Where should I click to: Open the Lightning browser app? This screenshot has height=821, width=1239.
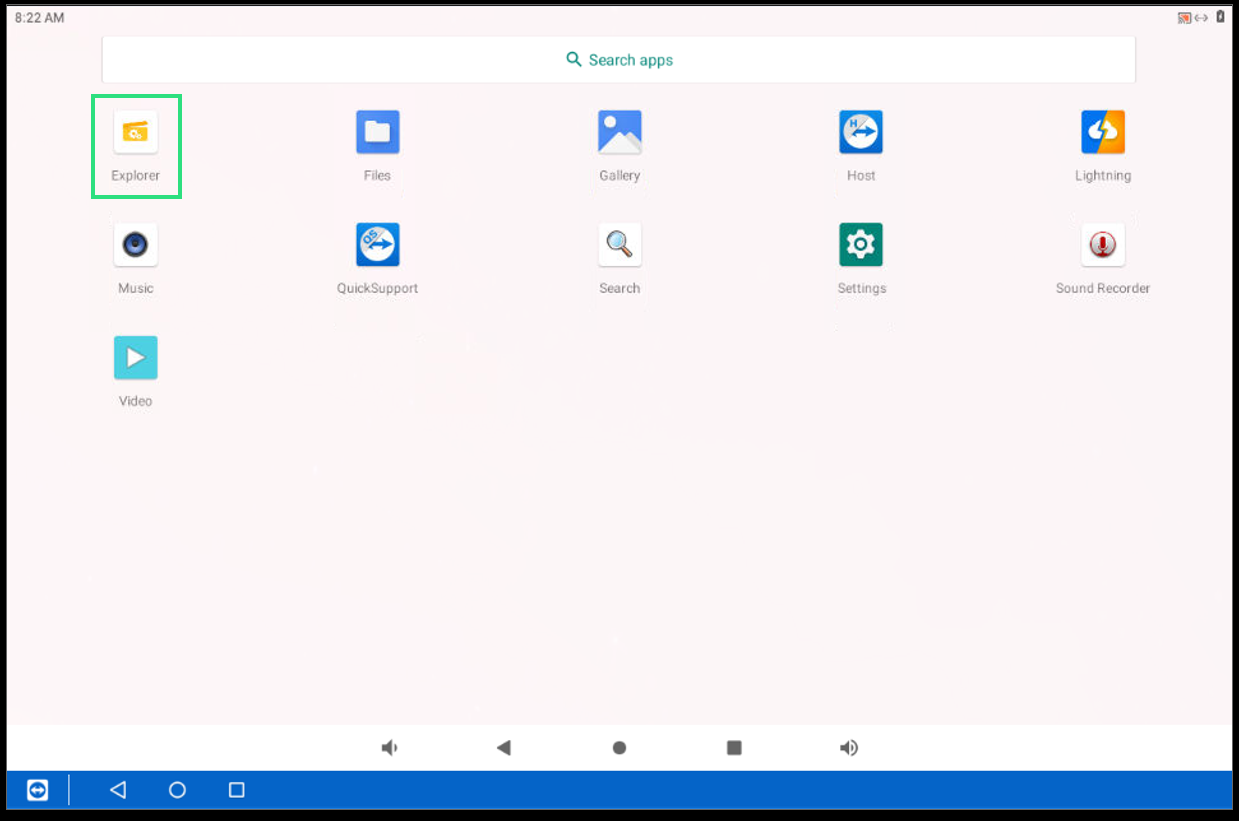click(1102, 133)
